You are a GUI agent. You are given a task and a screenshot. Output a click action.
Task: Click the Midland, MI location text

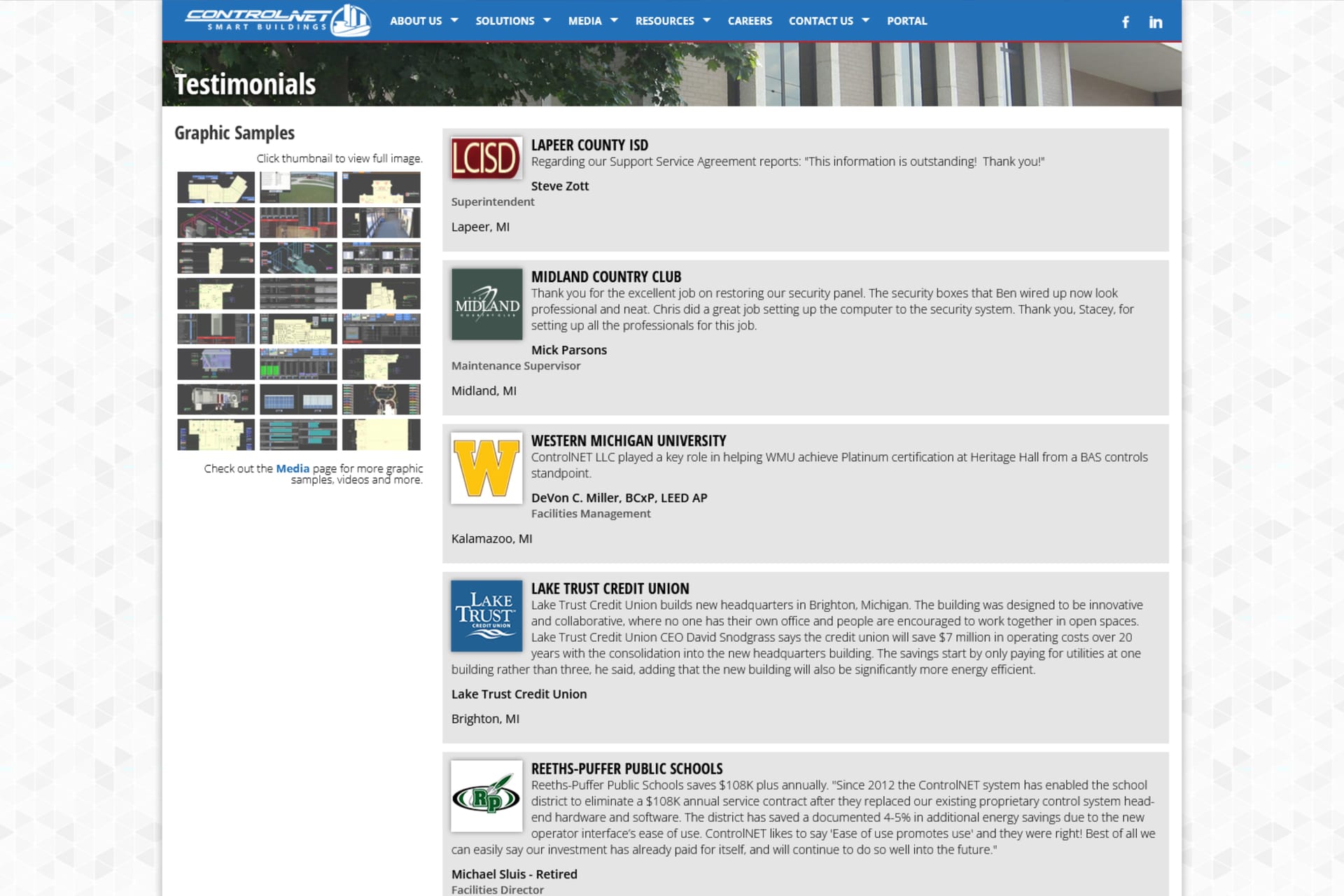pyautogui.click(x=484, y=391)
